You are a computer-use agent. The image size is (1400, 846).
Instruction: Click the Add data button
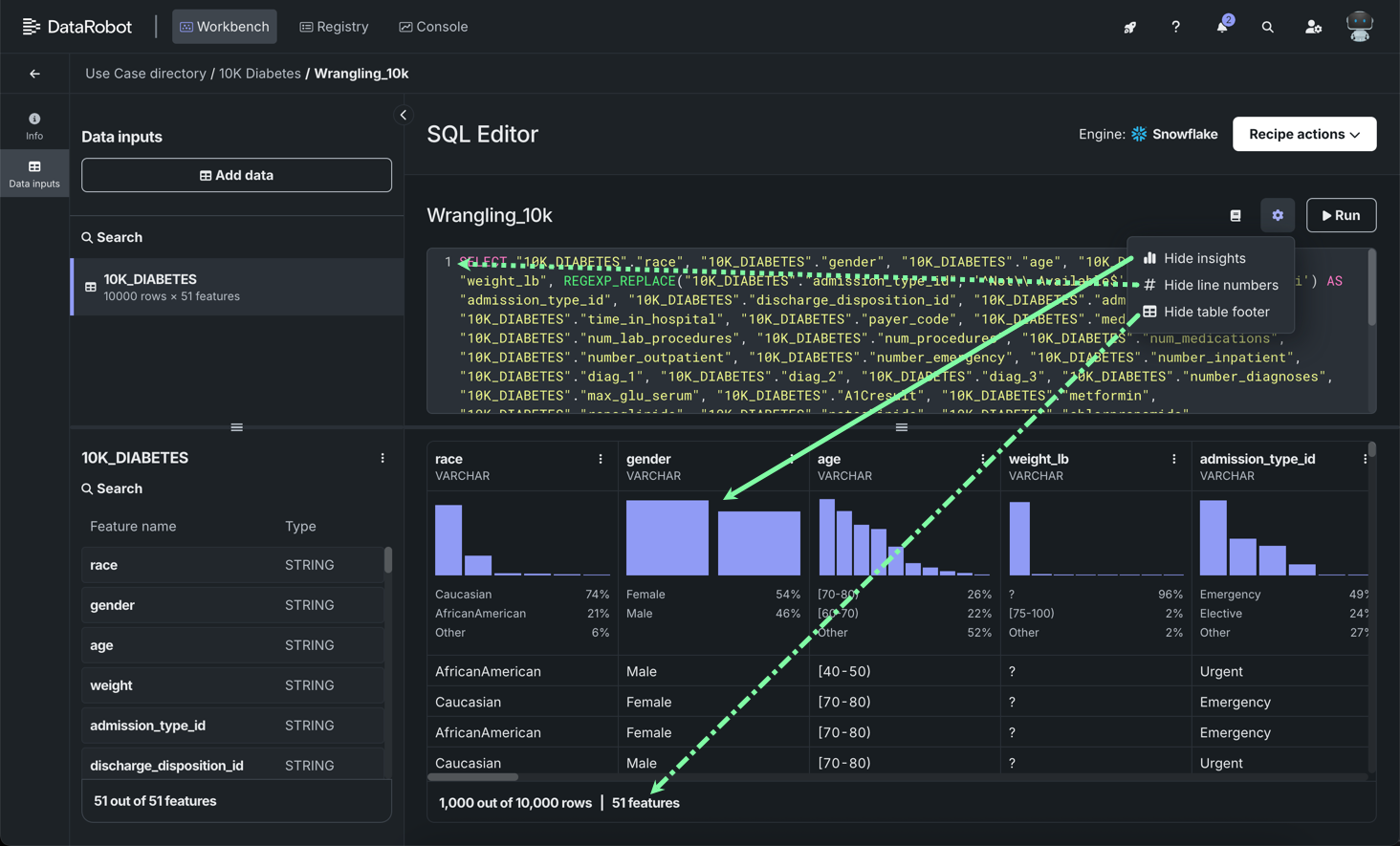pos(236,175)
